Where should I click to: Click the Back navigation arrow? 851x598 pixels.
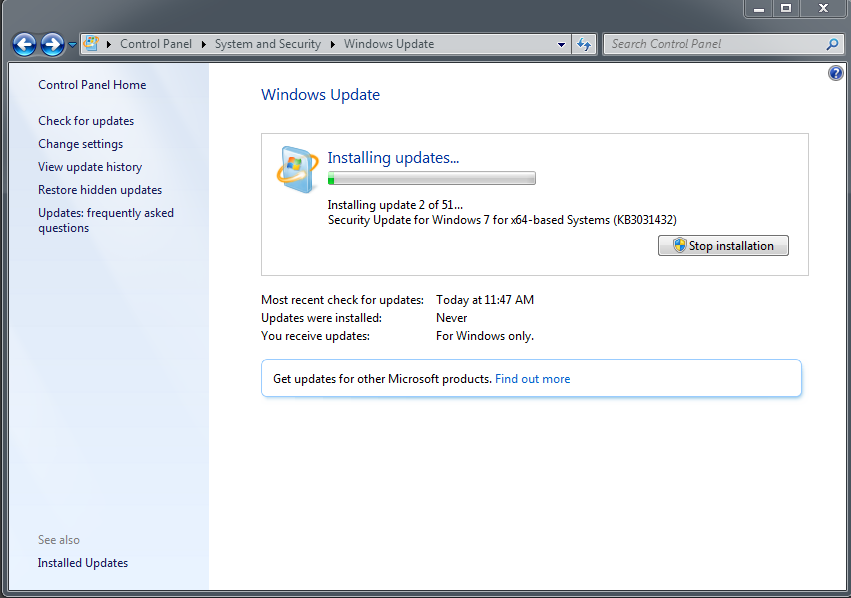(24, 44)
